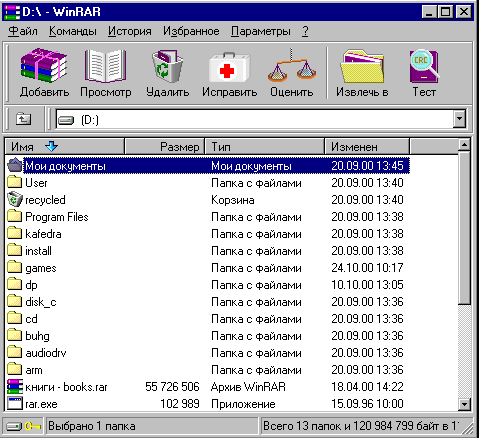
Task: Click the date 24.10.00 10:17
Action: 367,268
